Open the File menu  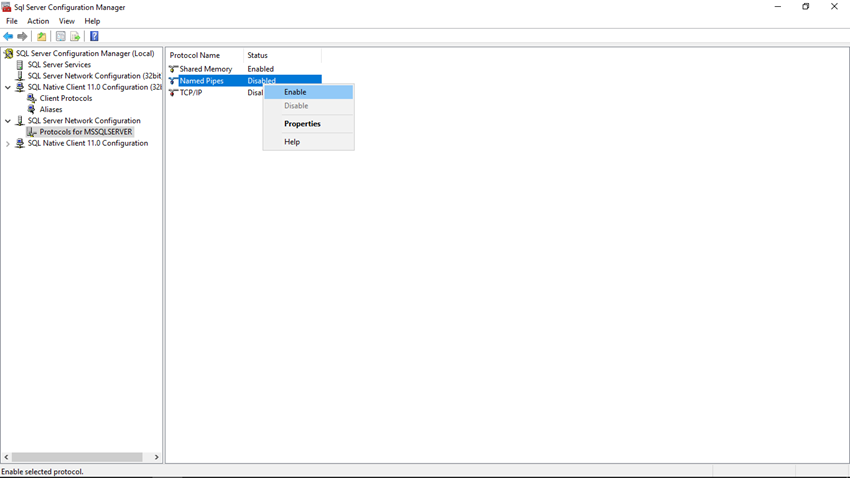[x=12, y=21]
